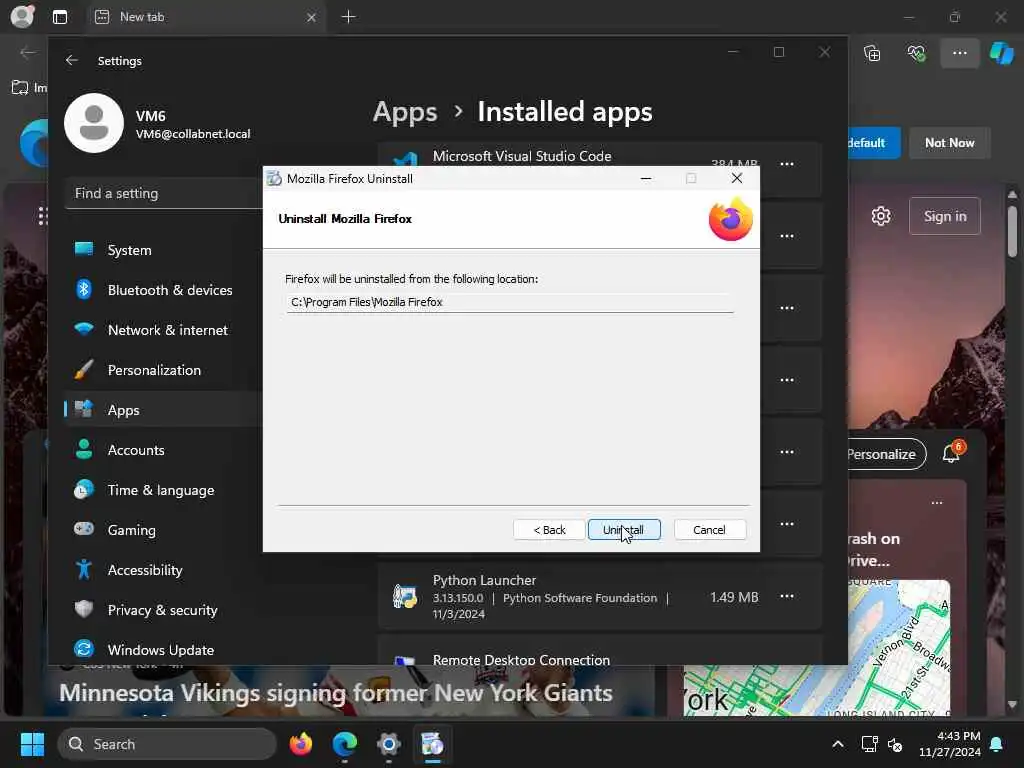Open Accounts settings
This screenshot has height=768, width=1024.
163,450
